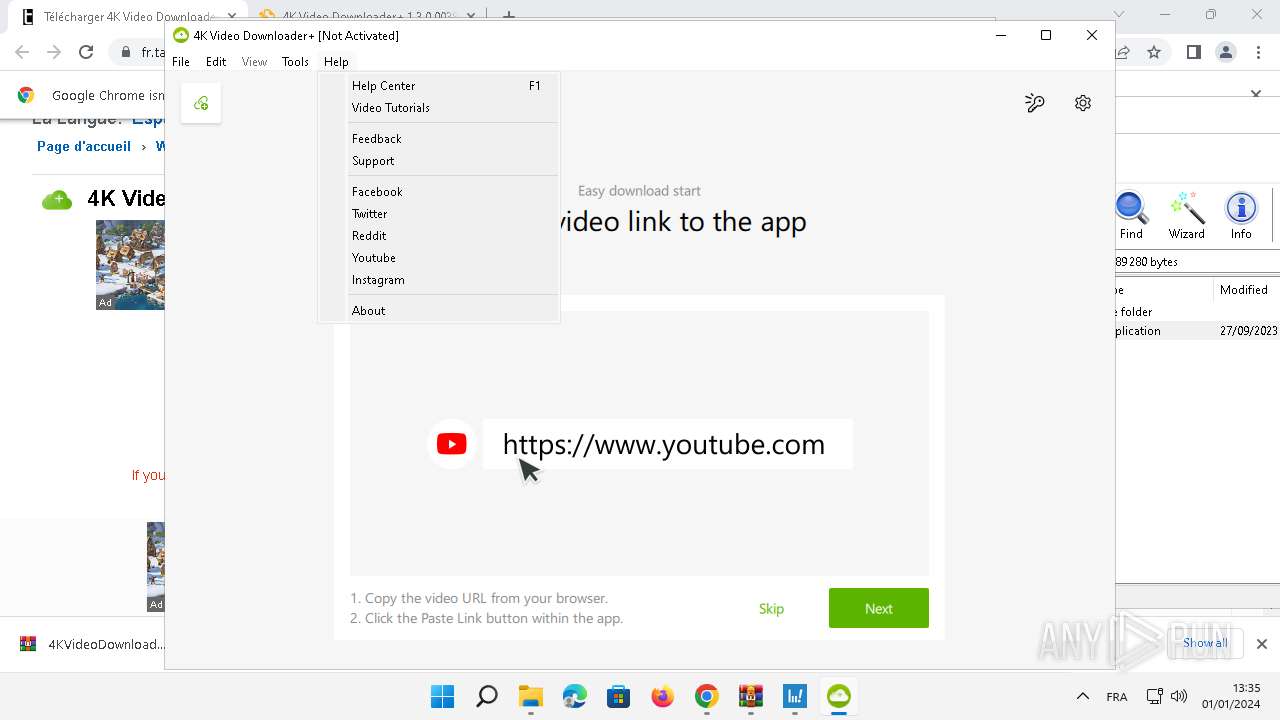Launch Microsoft Edge from the taskbar
This screenshot has height=720, width=1280.
(x=574, y=696)
